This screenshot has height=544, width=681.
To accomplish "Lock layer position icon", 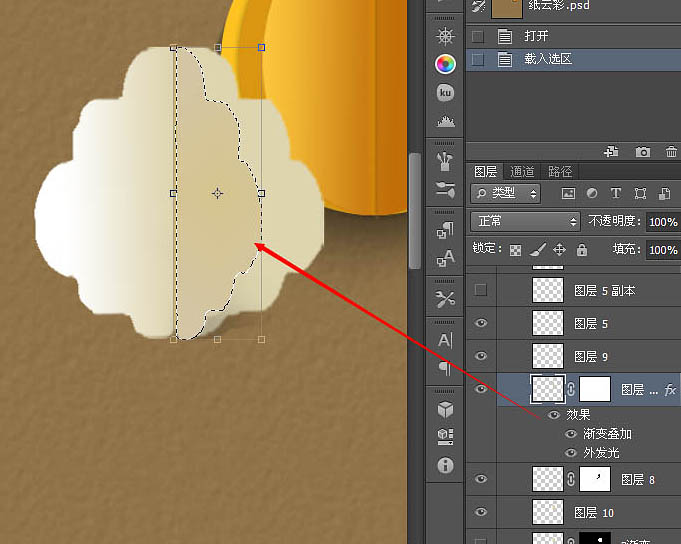I will (559, 250).
